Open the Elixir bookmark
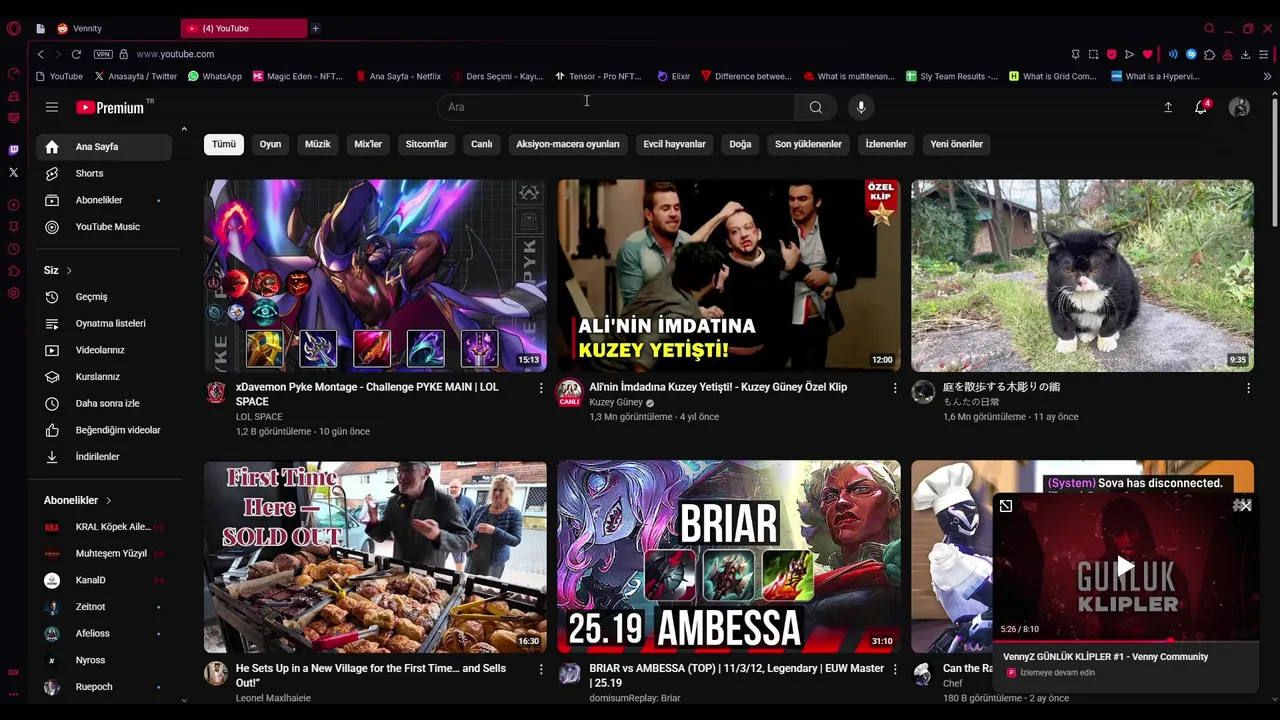Screen dimensions: 1280x720 pyautogui.click(x=674, y=76)
